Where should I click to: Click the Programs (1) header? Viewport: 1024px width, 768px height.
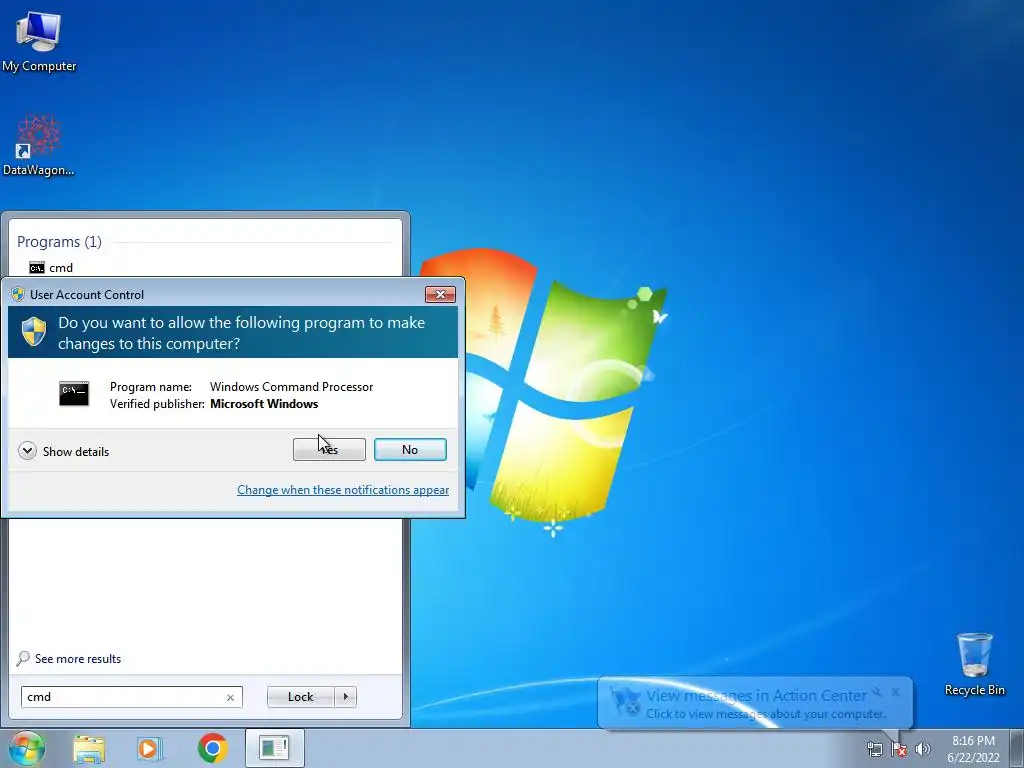[59, 242]
